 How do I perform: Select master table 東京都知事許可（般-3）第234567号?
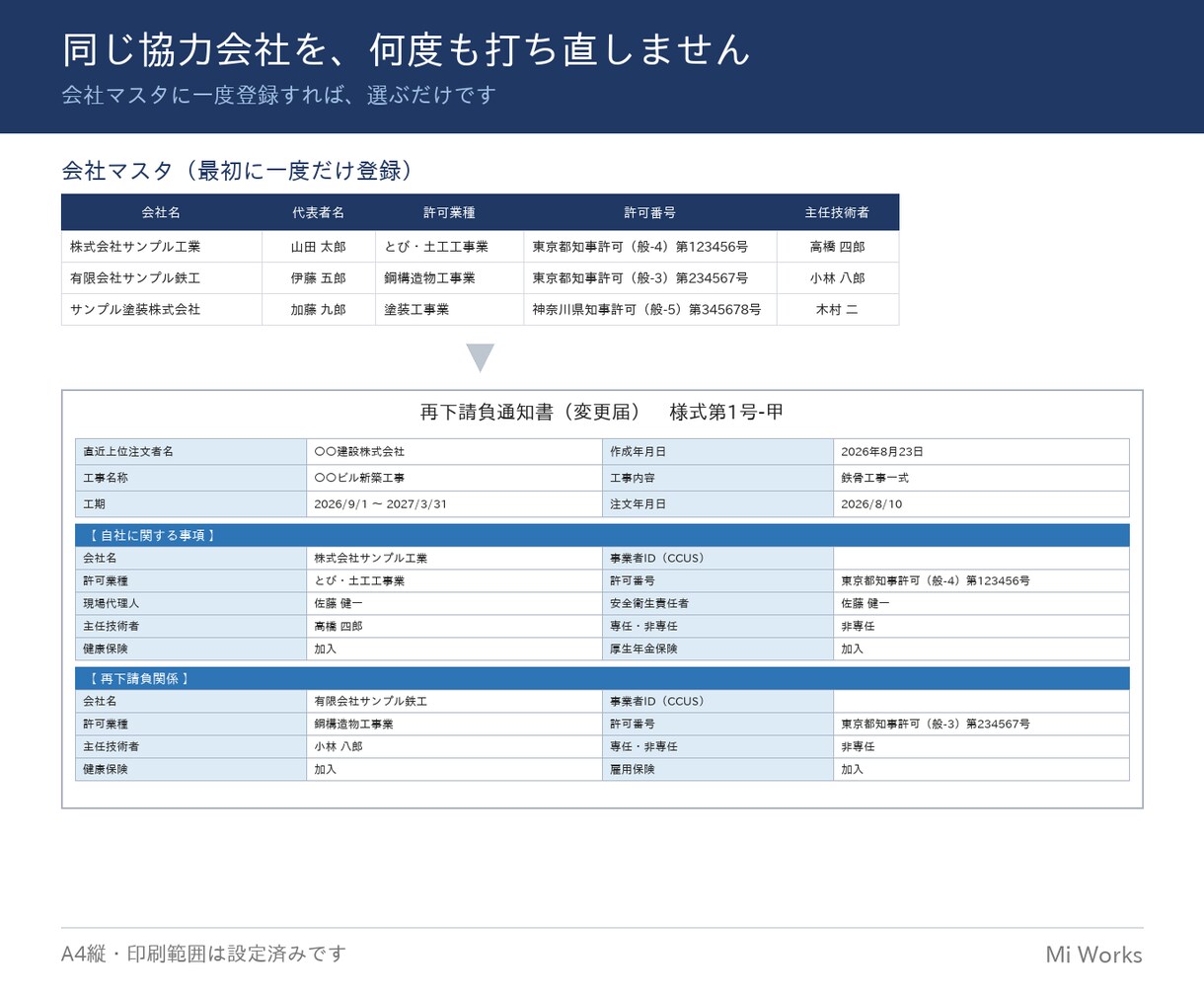coord(650,278)
